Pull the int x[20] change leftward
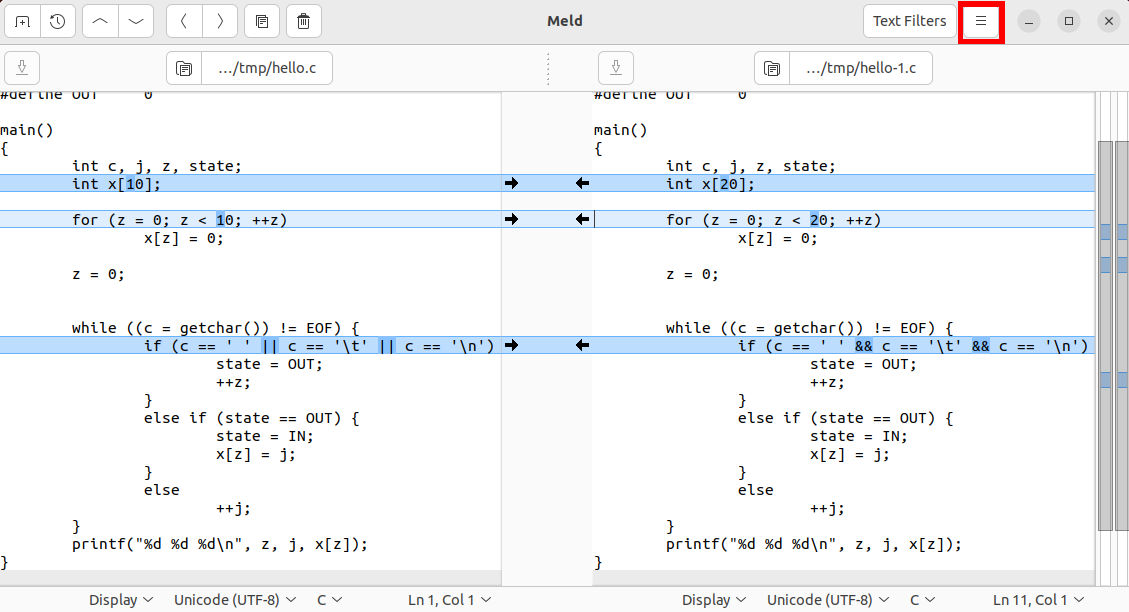The height and width of the screenshot is (612, 1129). pos(583,183)
